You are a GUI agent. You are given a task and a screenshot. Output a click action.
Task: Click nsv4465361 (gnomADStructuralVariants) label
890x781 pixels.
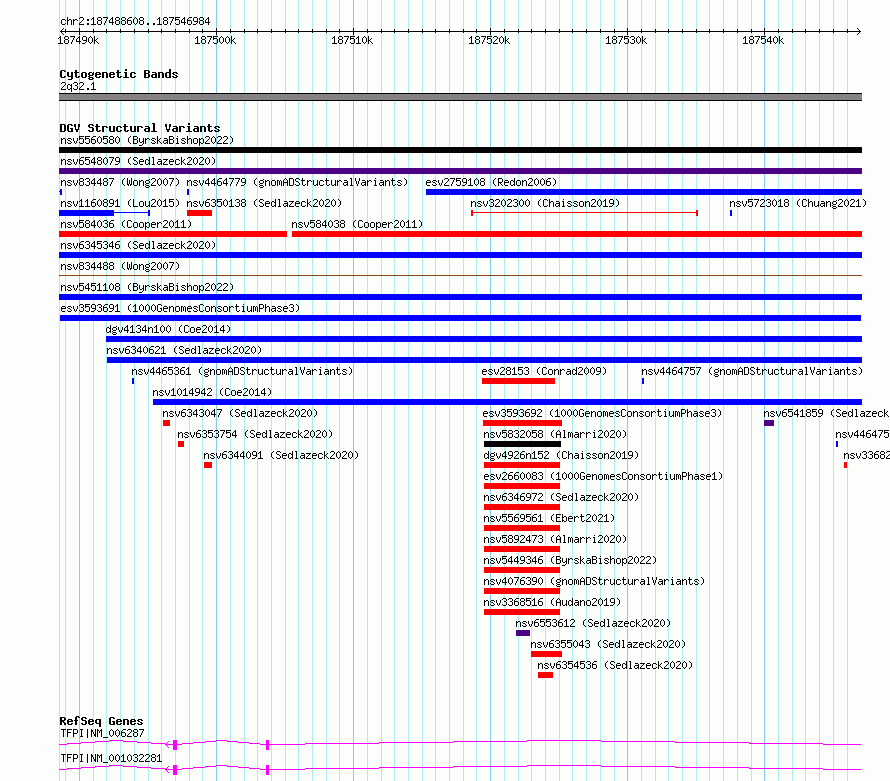(x=242, y=371)
